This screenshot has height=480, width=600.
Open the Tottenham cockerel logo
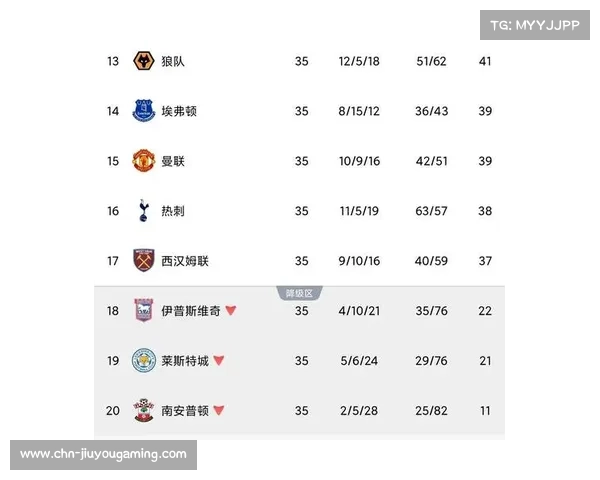click(x=143, y=211)
